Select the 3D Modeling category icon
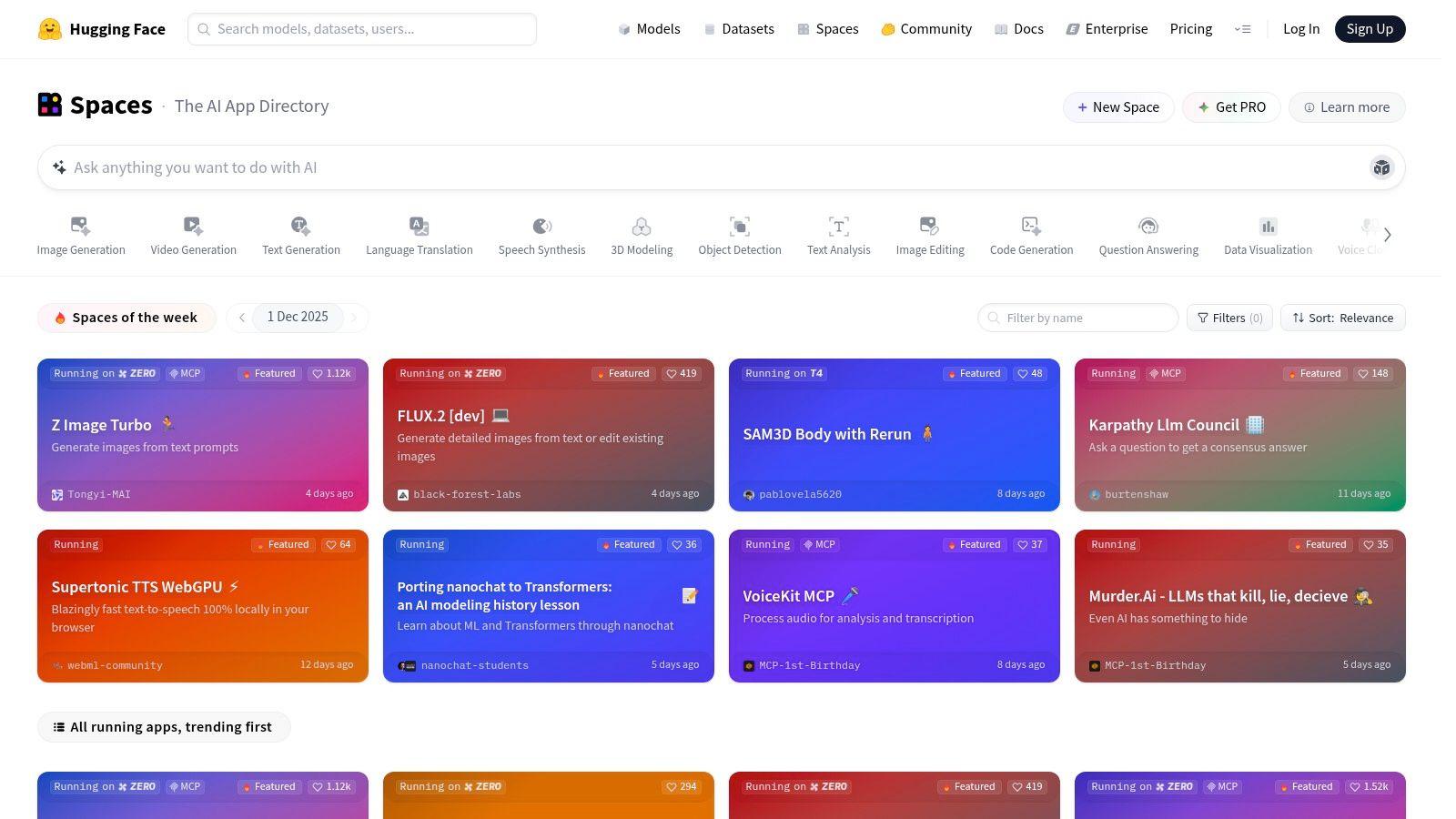 [642, 226]
